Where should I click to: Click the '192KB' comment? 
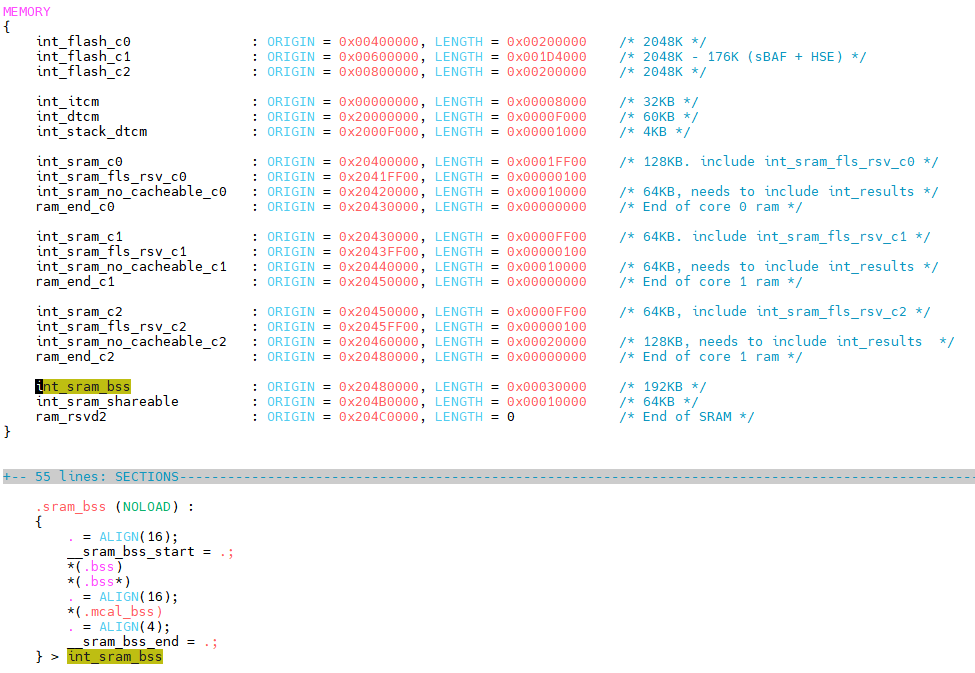coord(663,386)
